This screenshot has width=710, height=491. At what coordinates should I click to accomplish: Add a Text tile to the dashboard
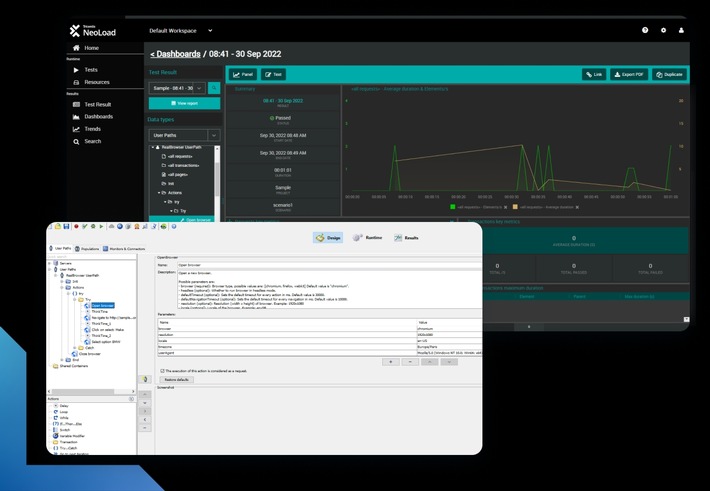pyautogui.click(x=273, y=74)
